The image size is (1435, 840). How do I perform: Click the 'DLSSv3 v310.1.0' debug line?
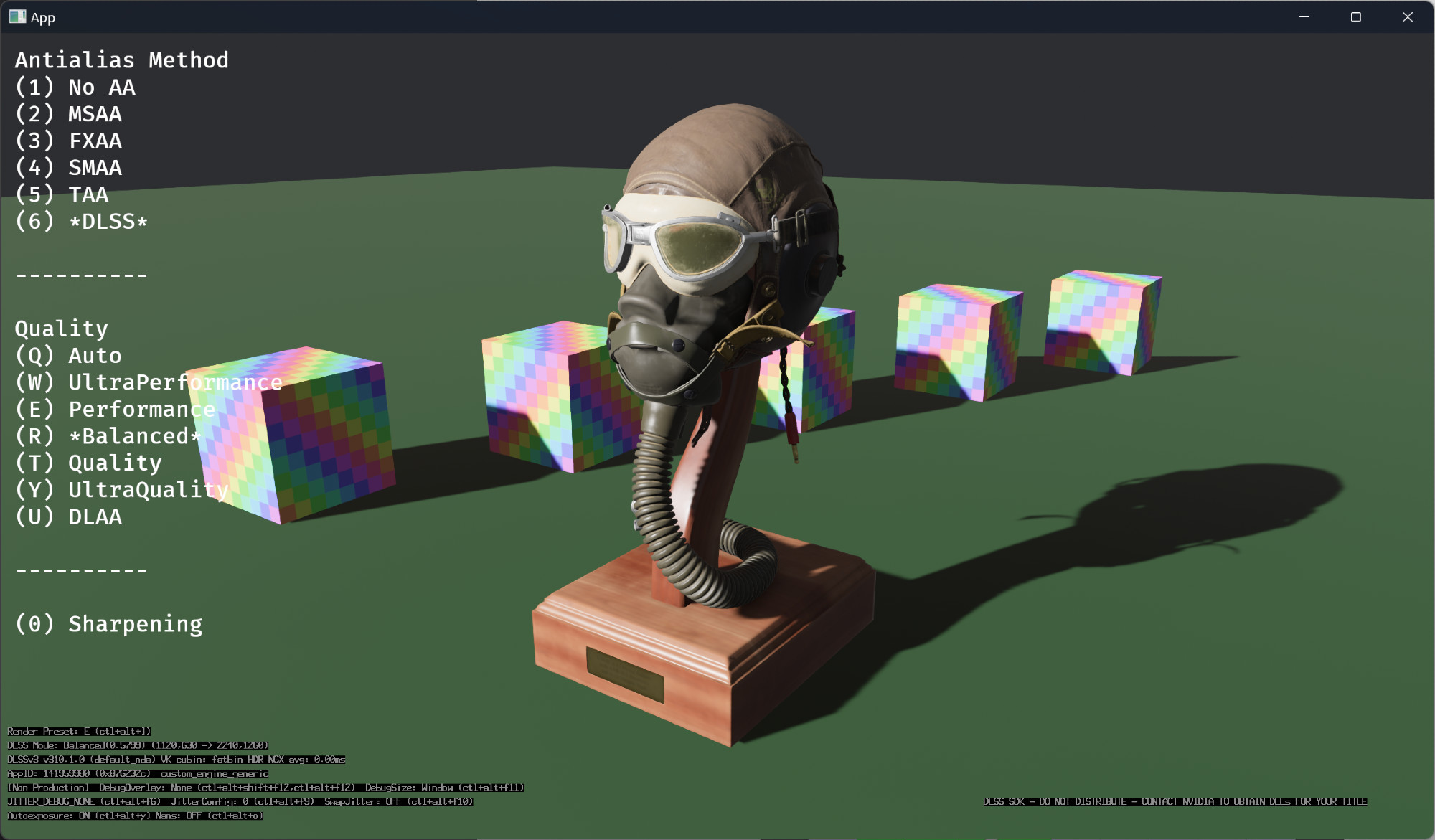[x=177, y=759]
